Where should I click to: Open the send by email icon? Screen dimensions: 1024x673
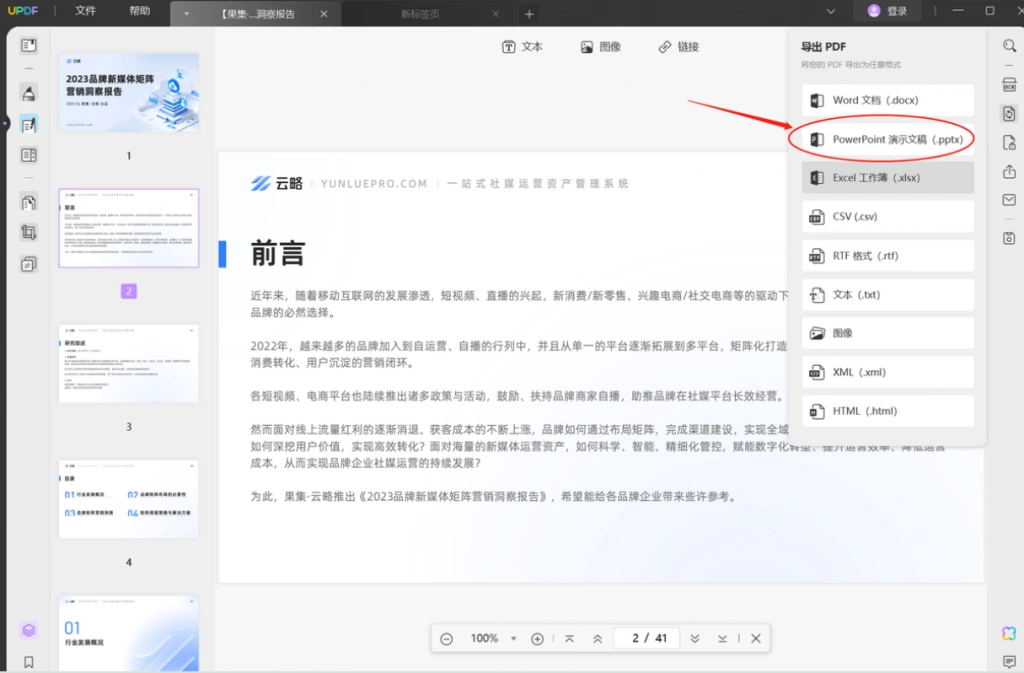coord(1009,200)
